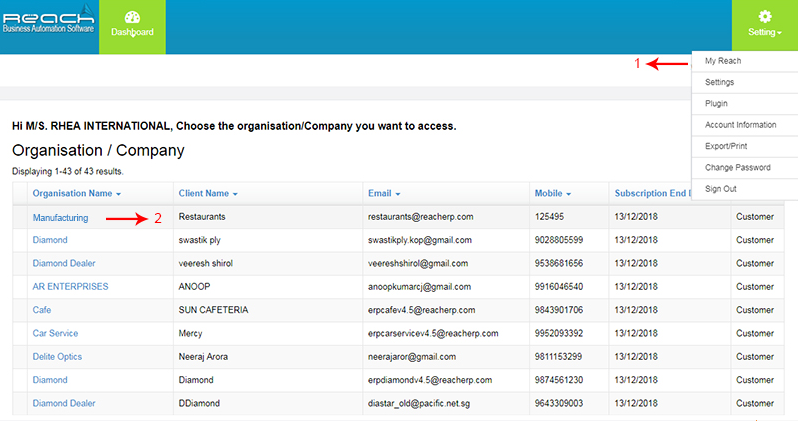Click mobile number 125495
The width and height of the screenshot is (798, 421).
(x=549, y=217)
